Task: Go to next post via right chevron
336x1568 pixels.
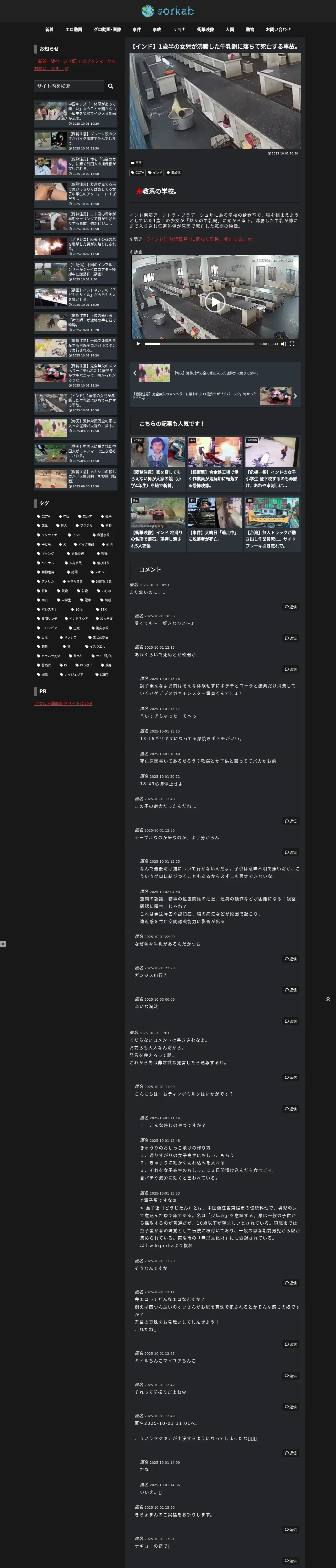Action: point(296,396)
